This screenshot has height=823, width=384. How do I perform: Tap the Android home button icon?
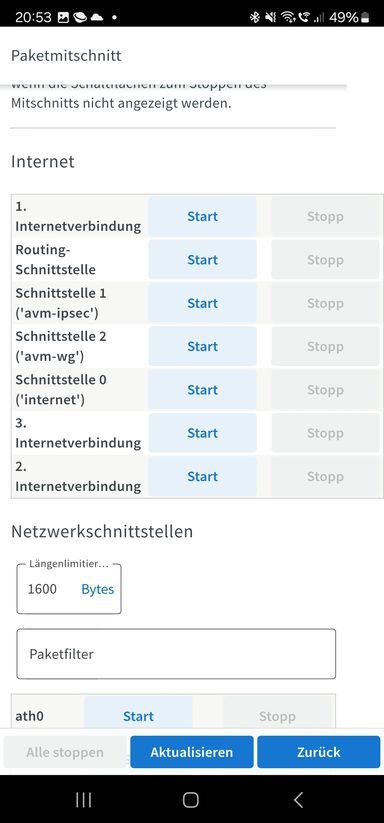[x=191, y=799]
